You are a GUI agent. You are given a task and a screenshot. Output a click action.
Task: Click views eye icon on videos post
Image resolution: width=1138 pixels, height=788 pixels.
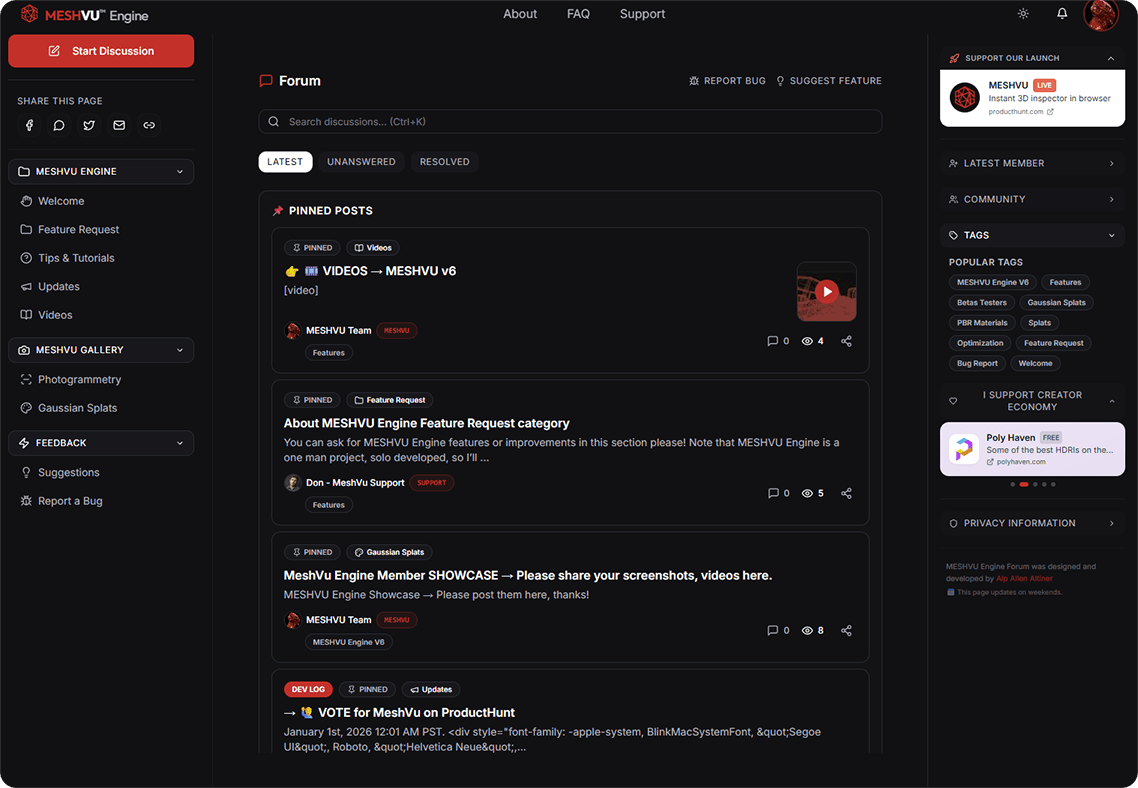(x=807, y=341)
